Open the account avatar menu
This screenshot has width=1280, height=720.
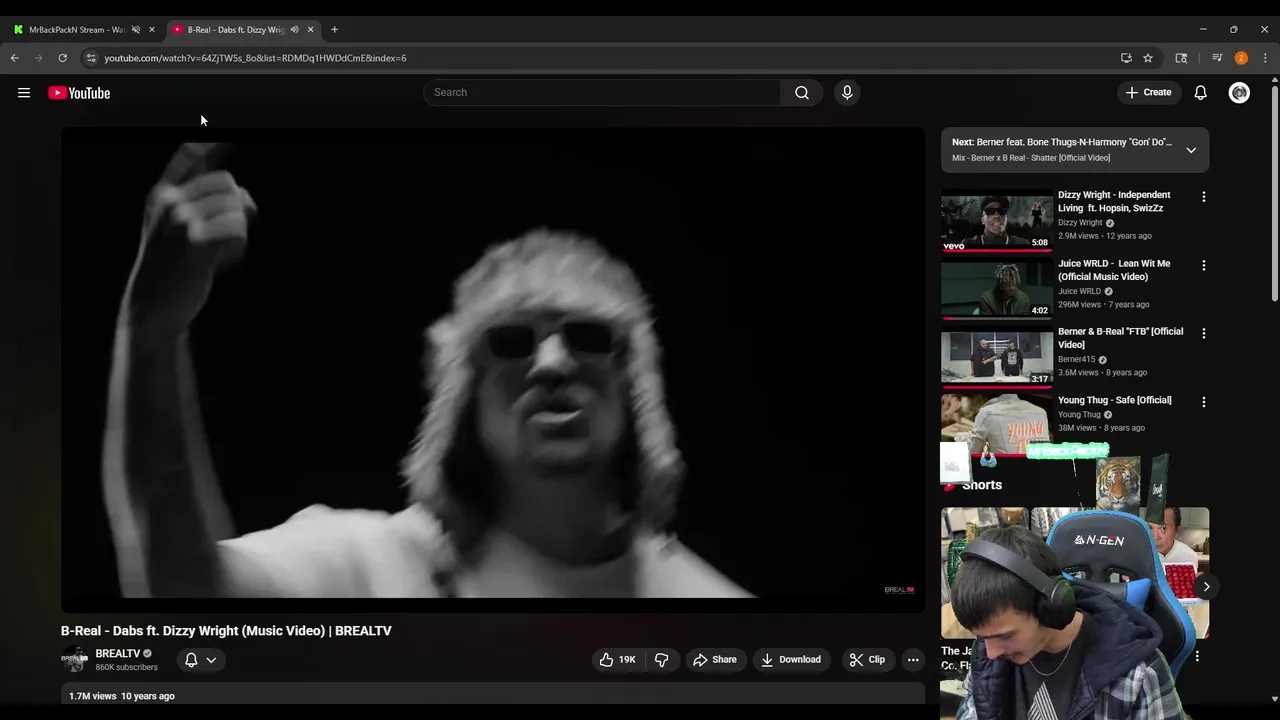tap(1239, 93)
